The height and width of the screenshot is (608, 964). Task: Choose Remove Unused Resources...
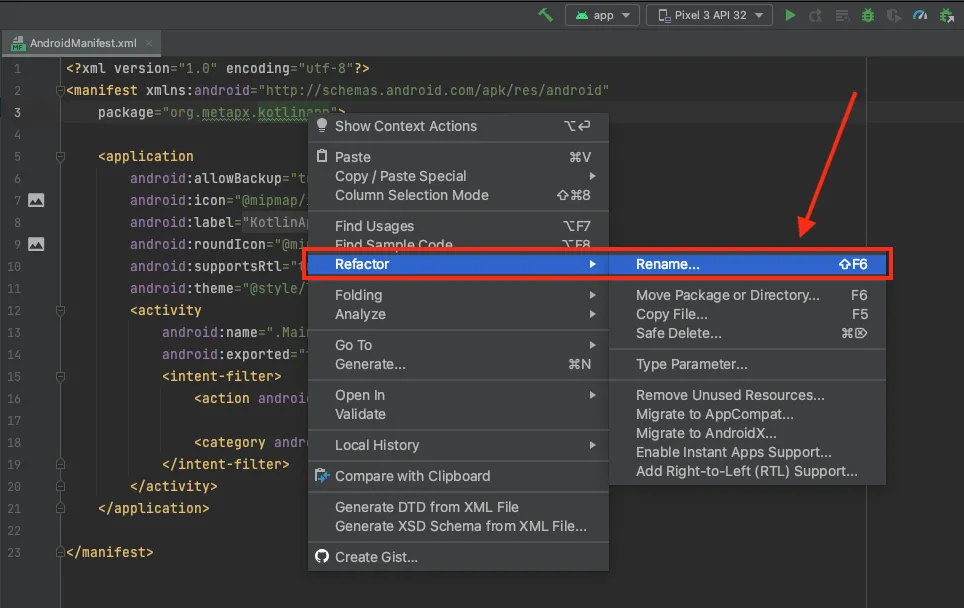pyautogui.click(x=748, y=395)
